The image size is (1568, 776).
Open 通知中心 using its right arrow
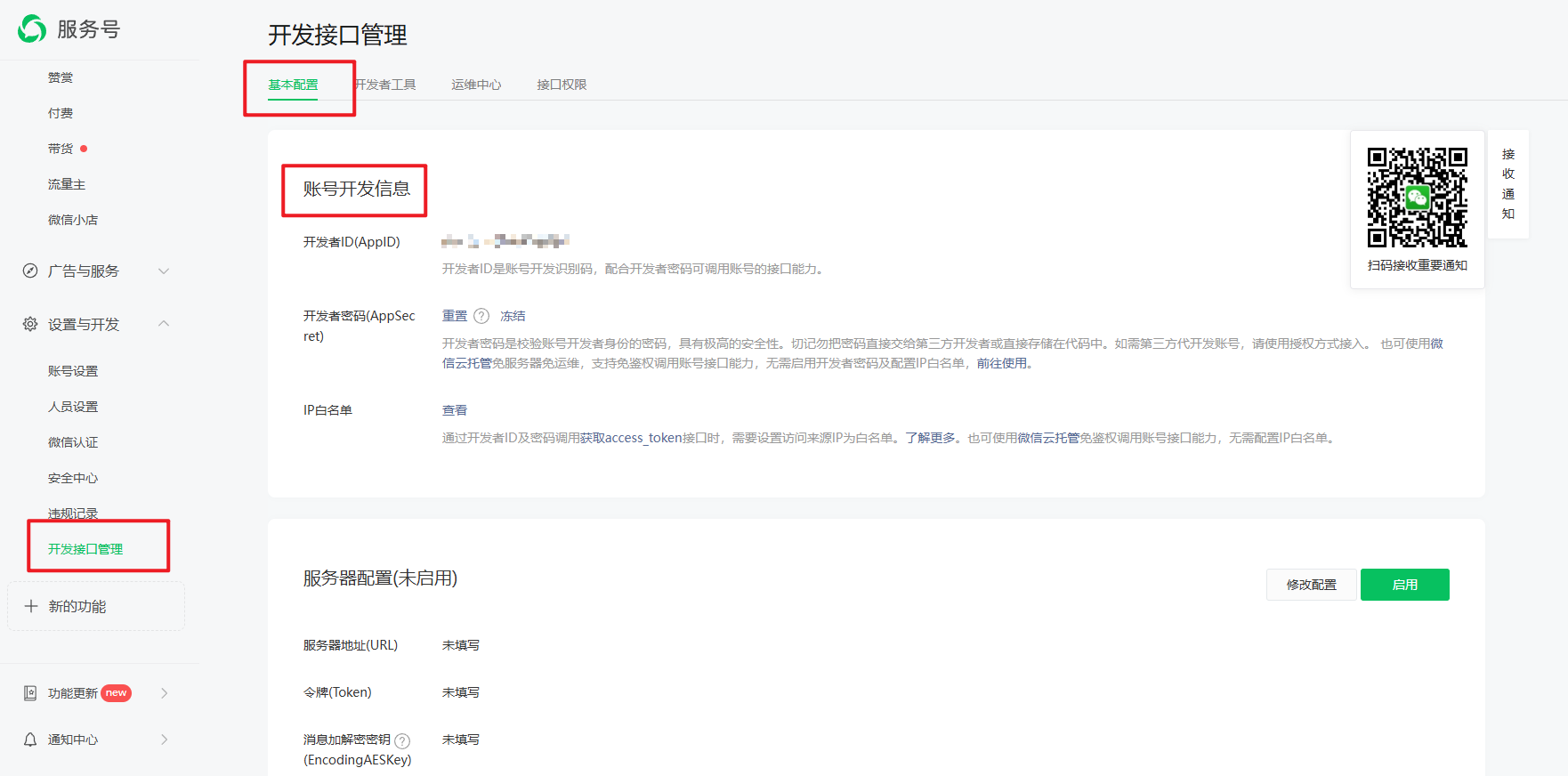pyautogui.click(x=165, y=740)
